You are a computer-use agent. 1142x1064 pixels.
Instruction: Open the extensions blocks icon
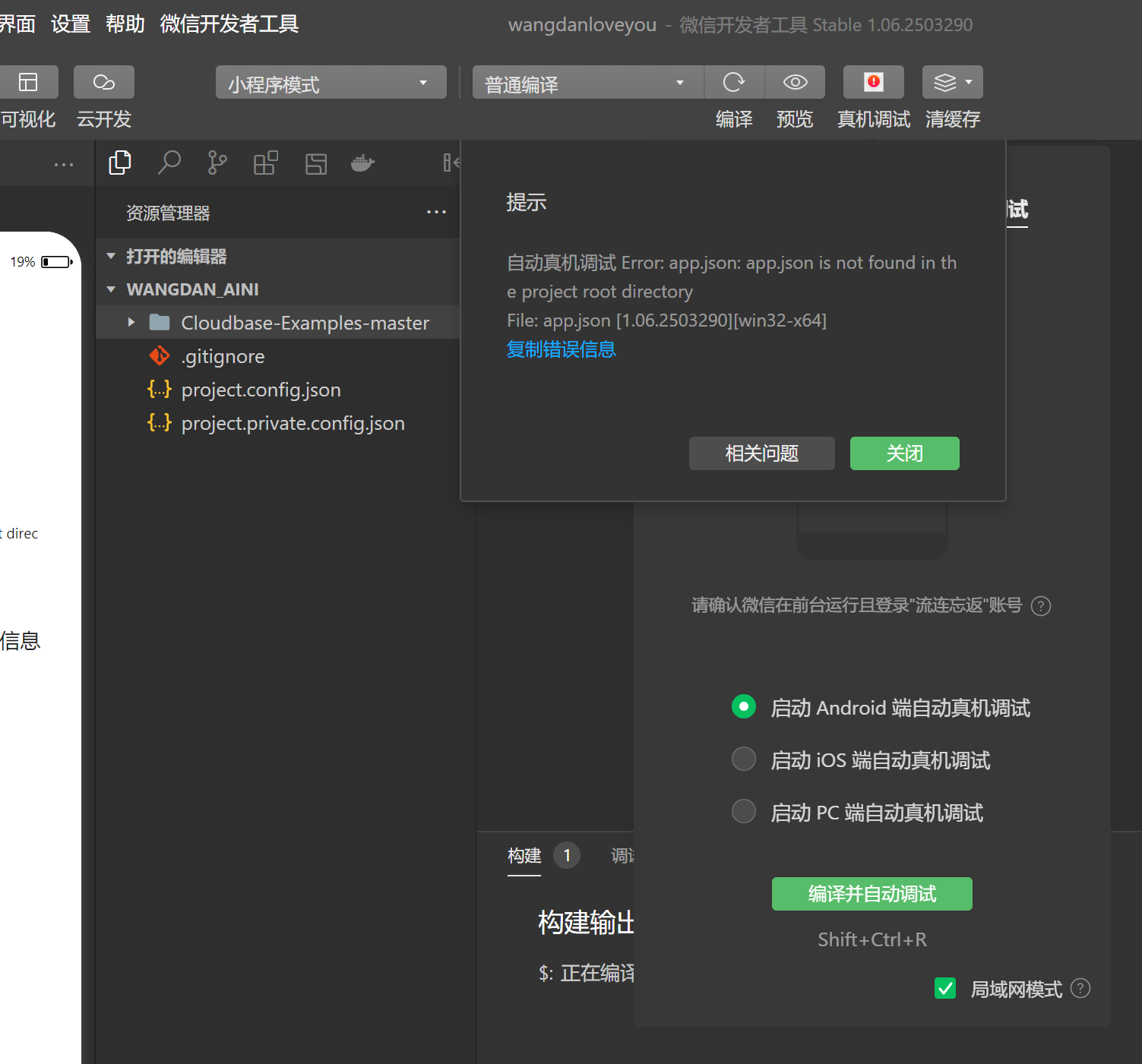click(266, 163)
